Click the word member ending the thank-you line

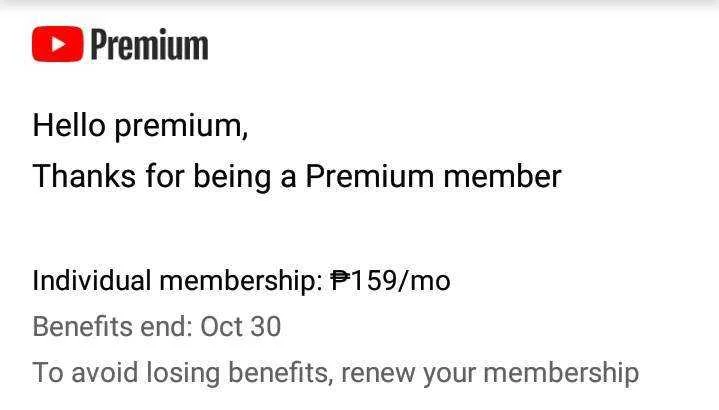[503, 176]
